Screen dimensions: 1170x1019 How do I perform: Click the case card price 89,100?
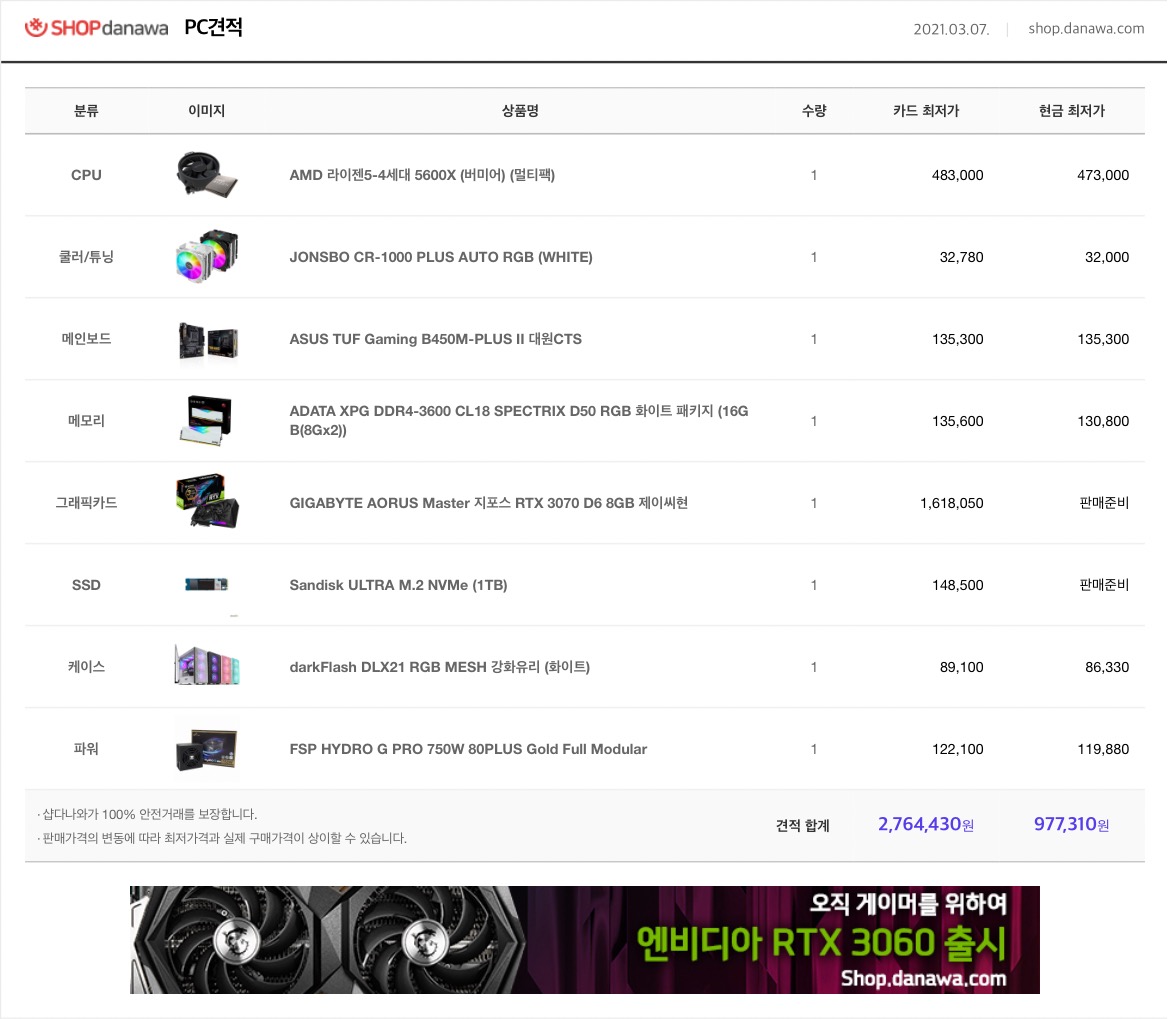[x=961, y=668]
